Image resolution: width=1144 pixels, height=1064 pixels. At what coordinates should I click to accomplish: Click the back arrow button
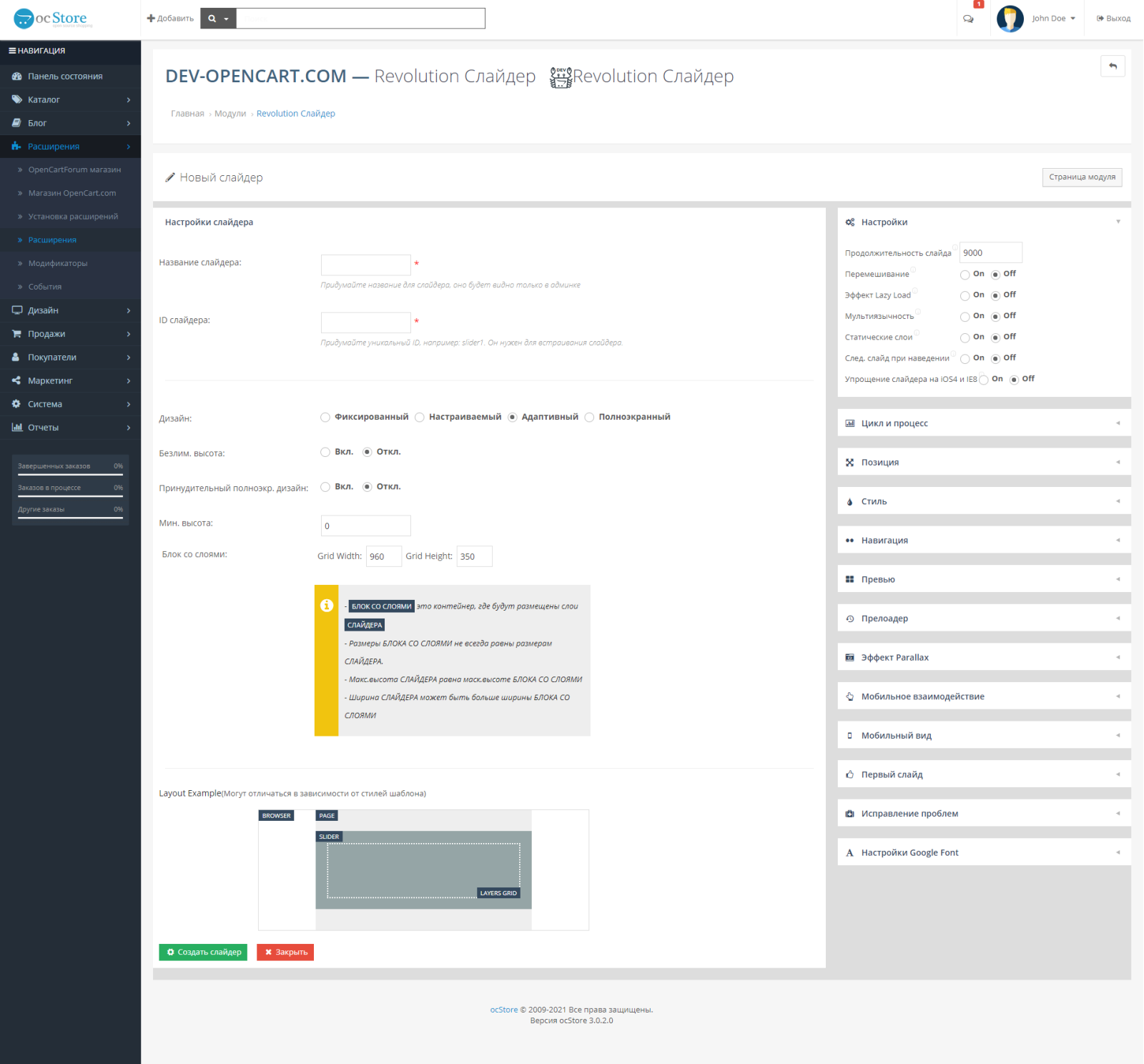click(x=1113, y=66)
